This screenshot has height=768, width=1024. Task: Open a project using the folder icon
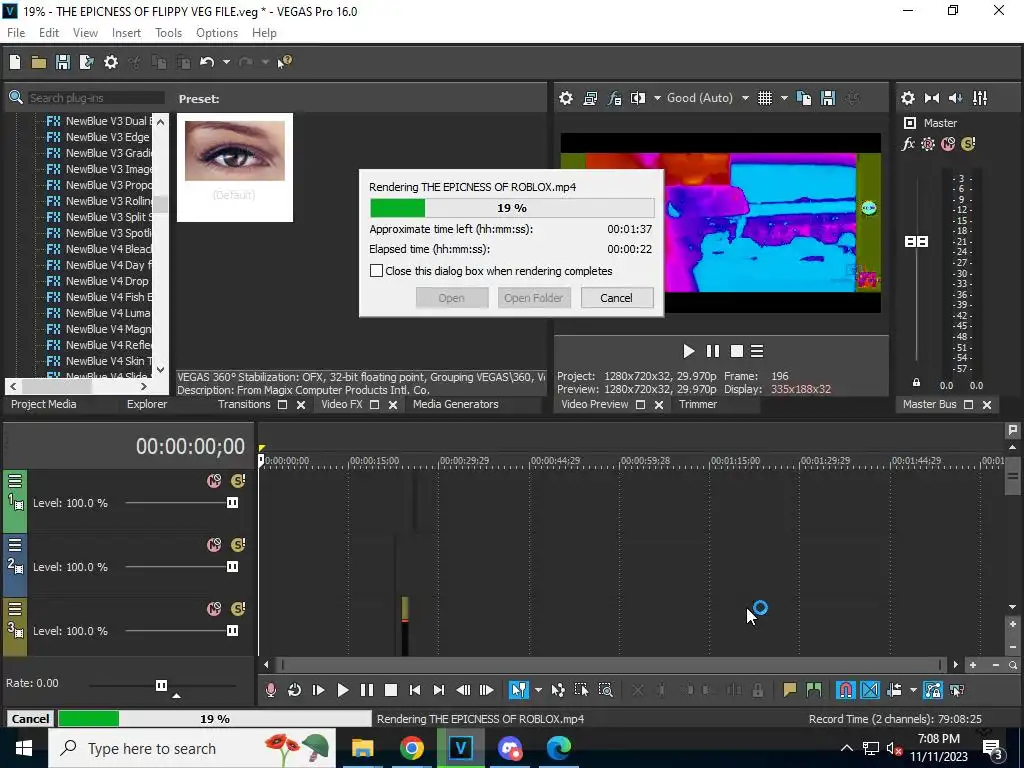[39, 62]
